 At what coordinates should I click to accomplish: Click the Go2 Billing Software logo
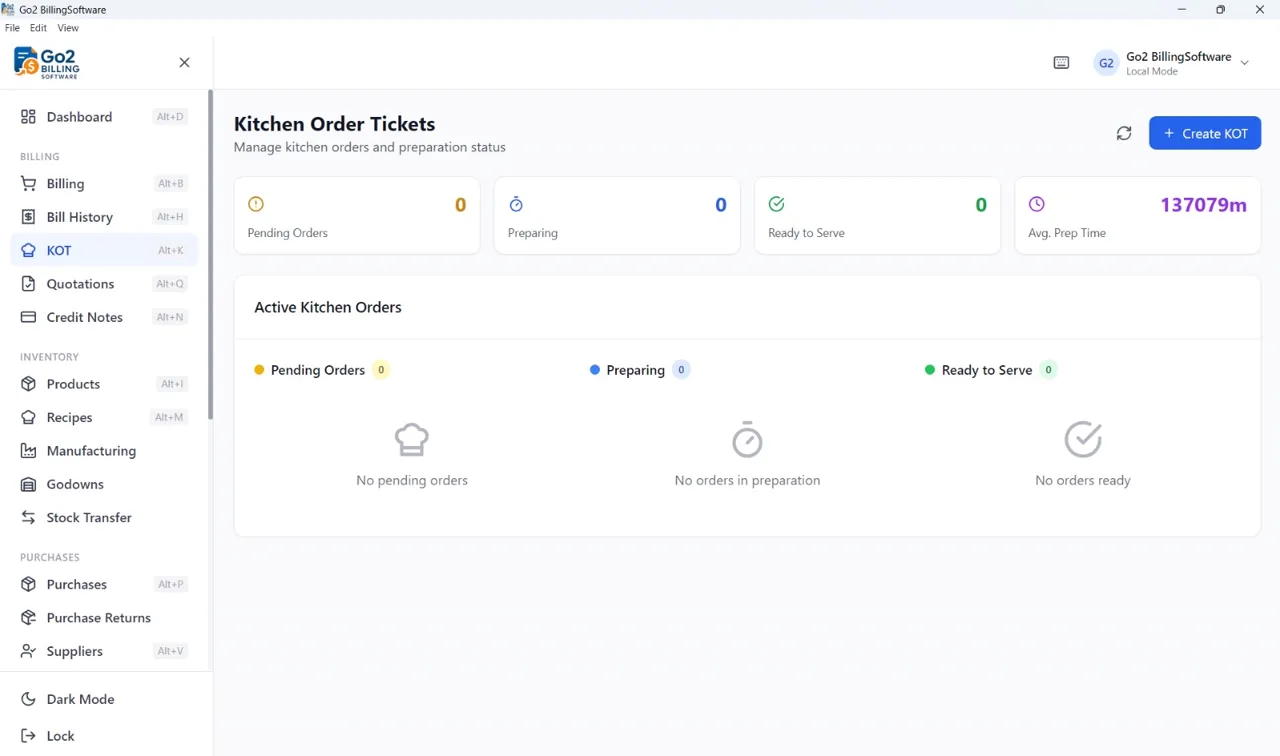click(47, 63)
